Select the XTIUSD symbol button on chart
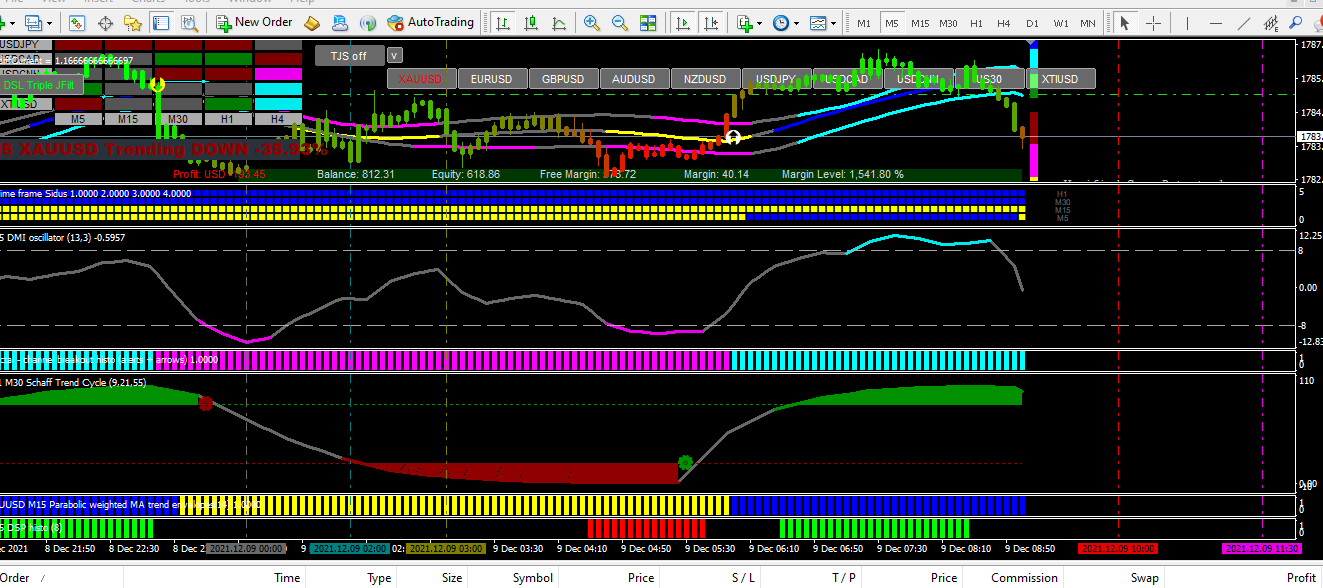This screenshot has width=1323, height=588. click(x=1060, y=79)
